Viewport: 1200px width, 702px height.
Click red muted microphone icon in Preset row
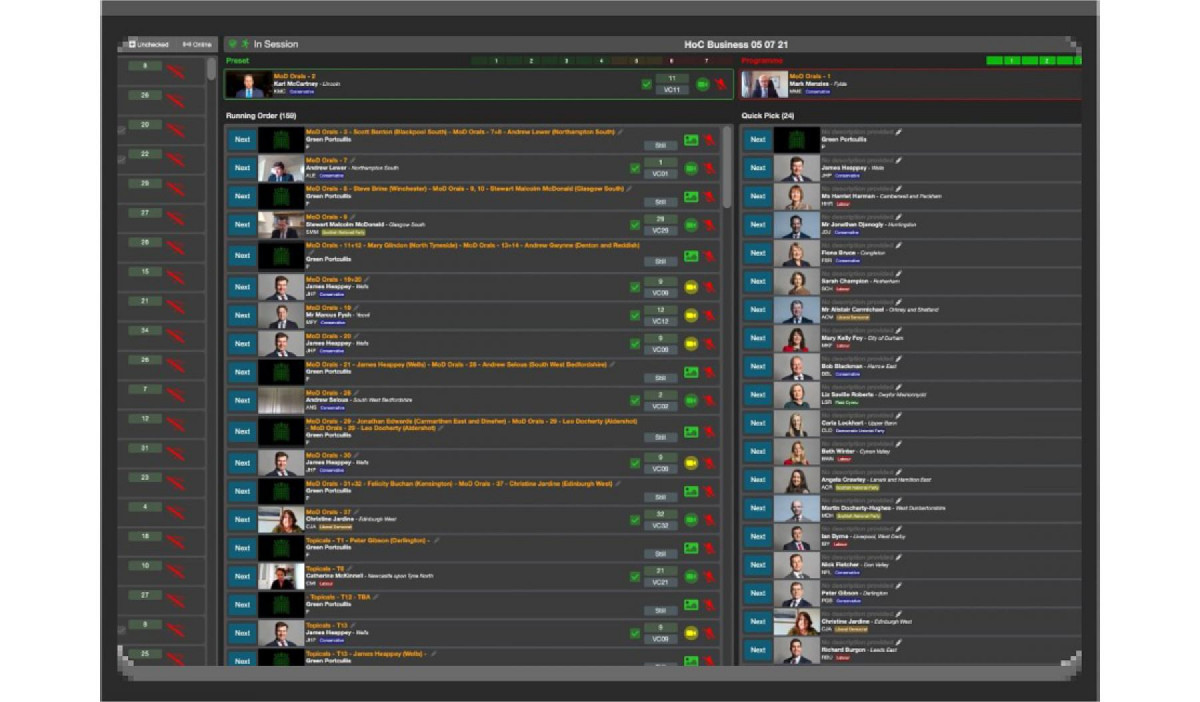click(720, 85)
